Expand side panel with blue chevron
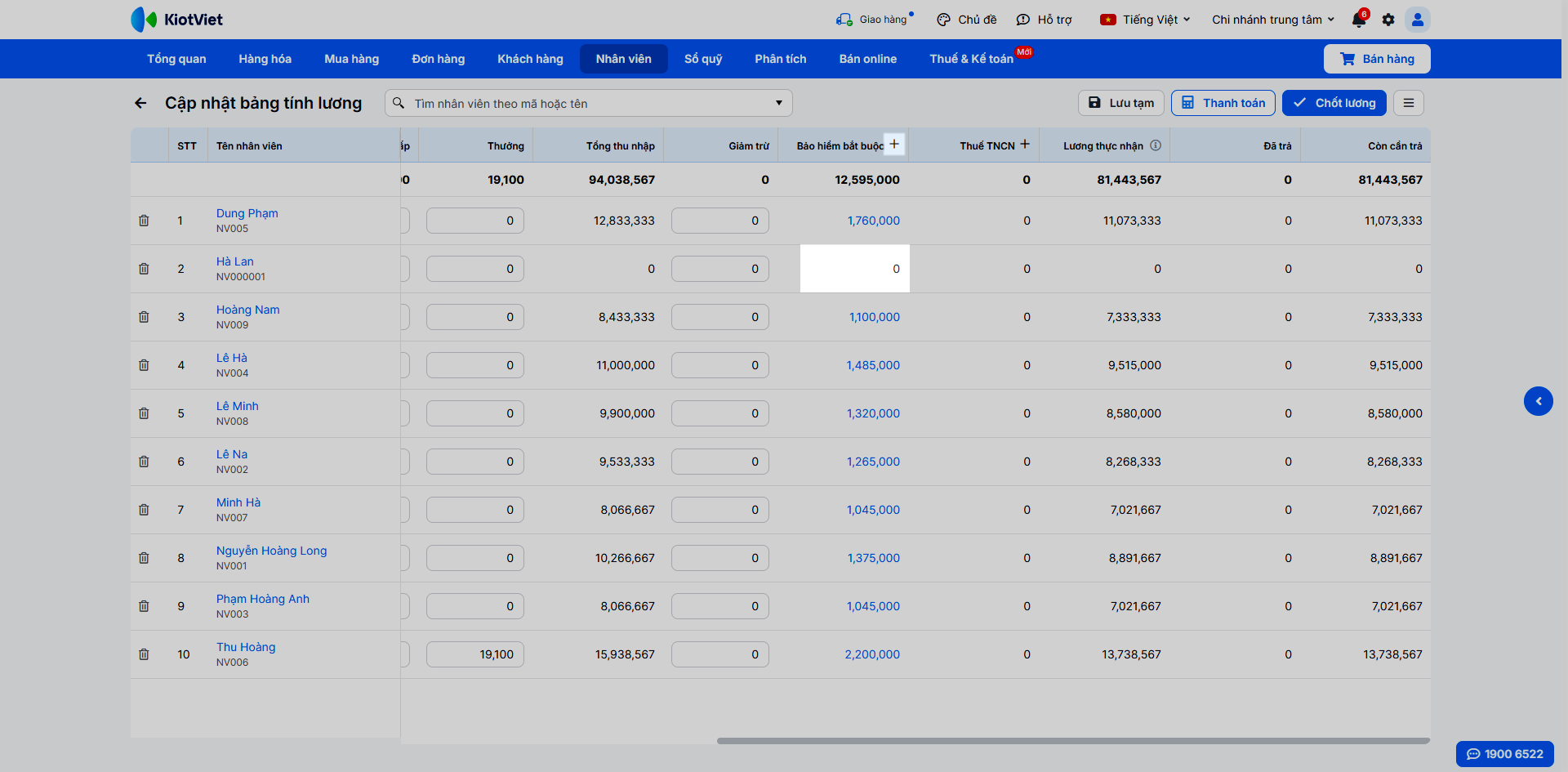1568x772 pixels. (1539, 401)
